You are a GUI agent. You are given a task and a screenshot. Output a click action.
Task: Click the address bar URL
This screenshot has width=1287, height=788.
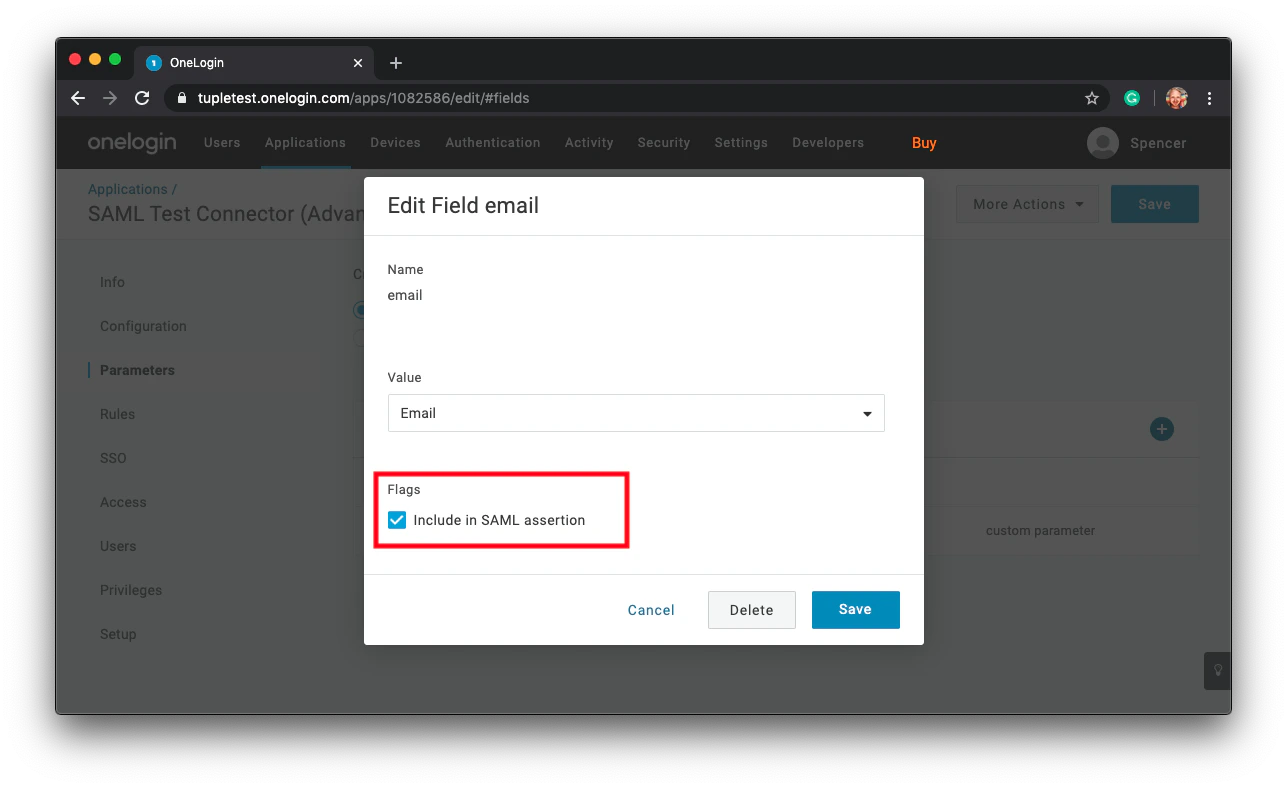361,98
